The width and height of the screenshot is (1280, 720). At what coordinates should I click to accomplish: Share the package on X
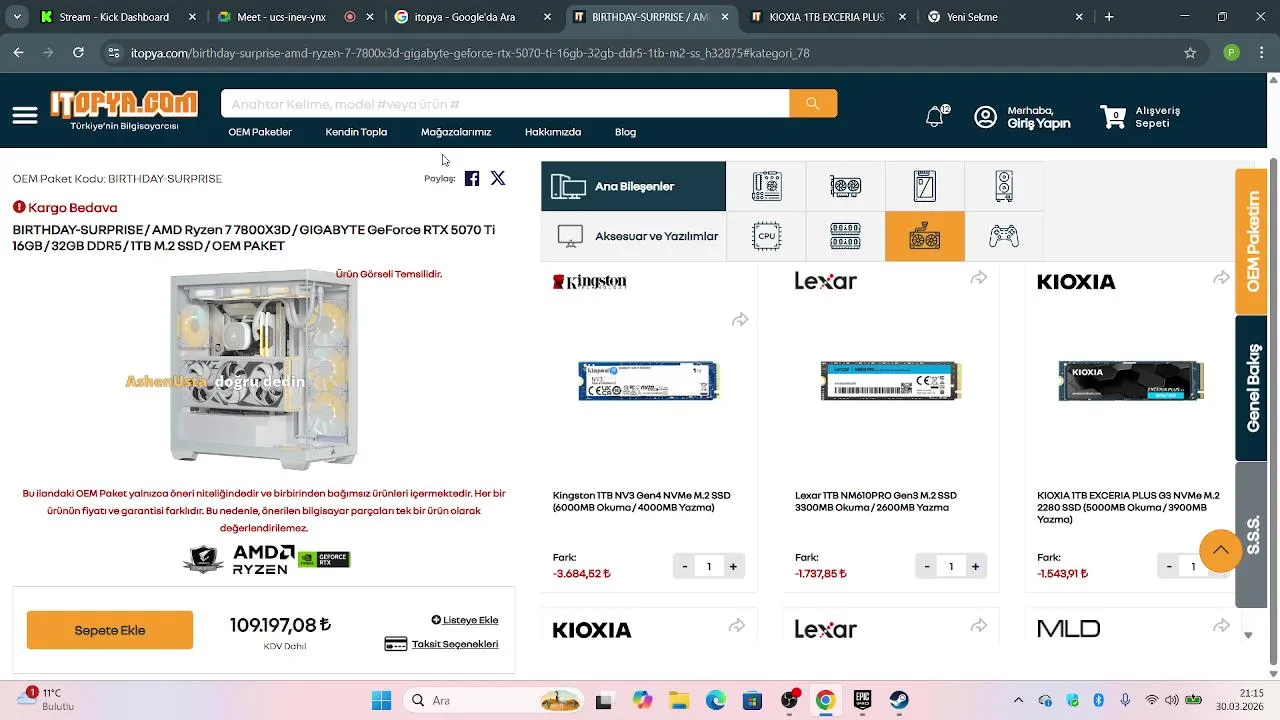(x=498, y=178)
